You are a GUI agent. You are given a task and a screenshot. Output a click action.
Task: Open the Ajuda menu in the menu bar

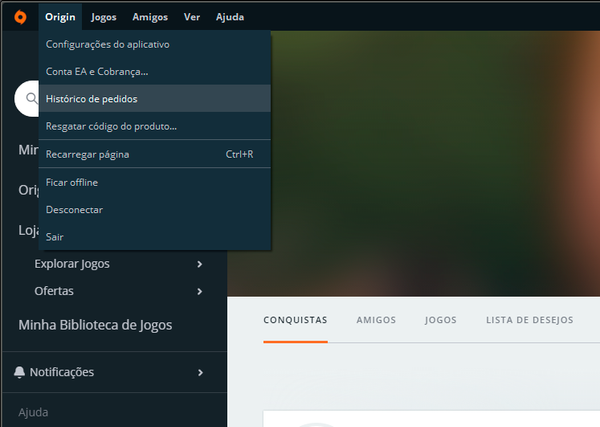point(230,17)
